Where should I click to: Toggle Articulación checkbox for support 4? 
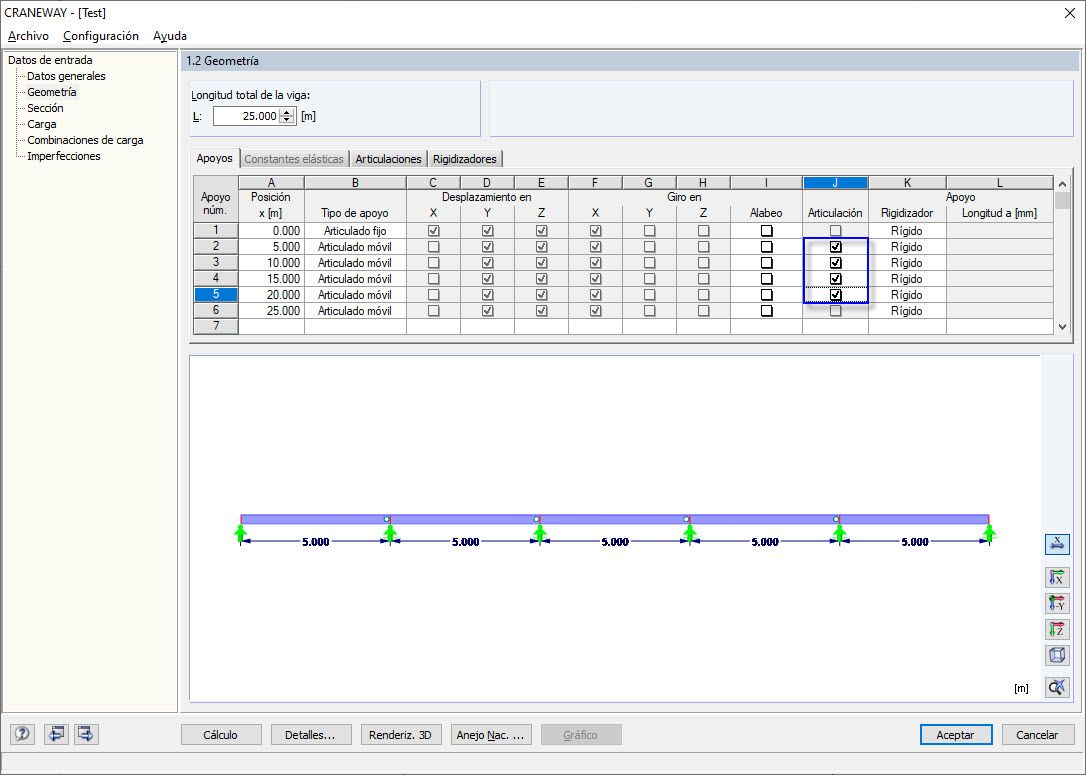click(x=835, y=278)
